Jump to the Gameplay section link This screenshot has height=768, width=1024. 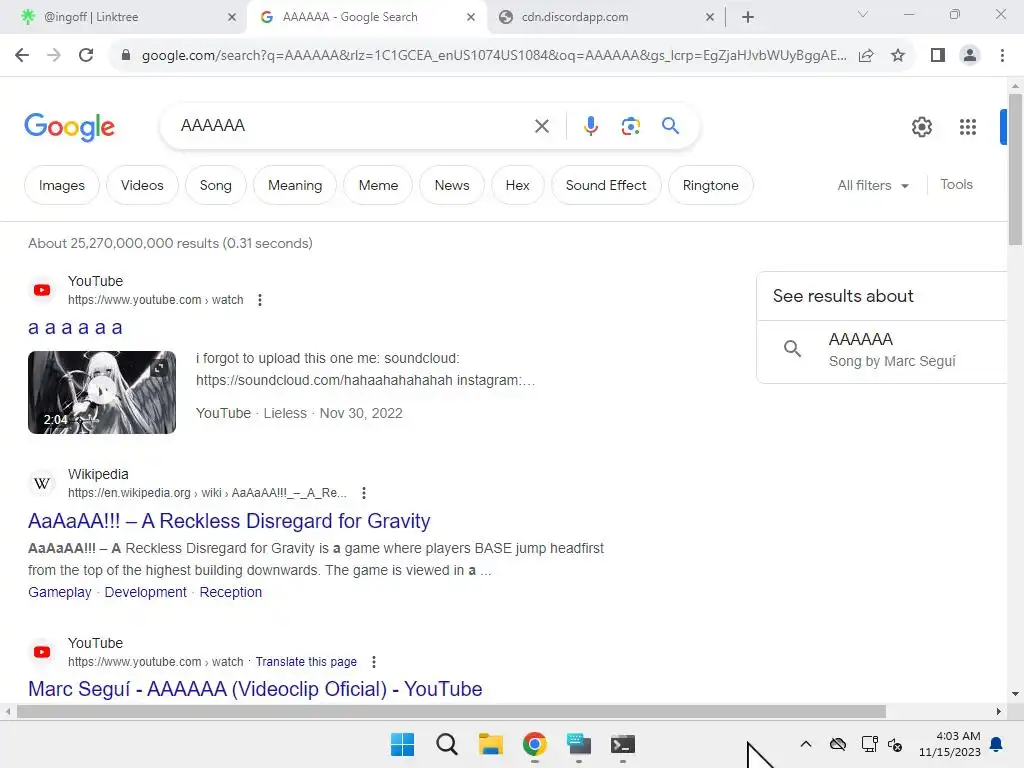click(x=59, y=592)
